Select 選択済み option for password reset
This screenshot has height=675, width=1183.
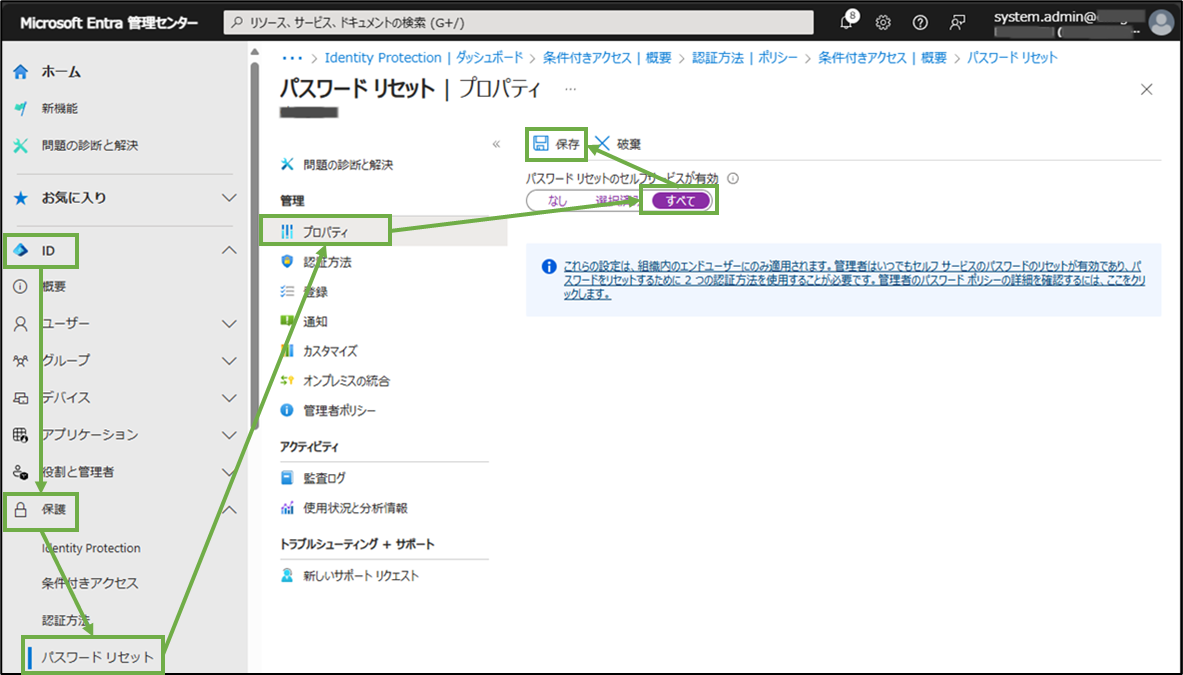613,199
